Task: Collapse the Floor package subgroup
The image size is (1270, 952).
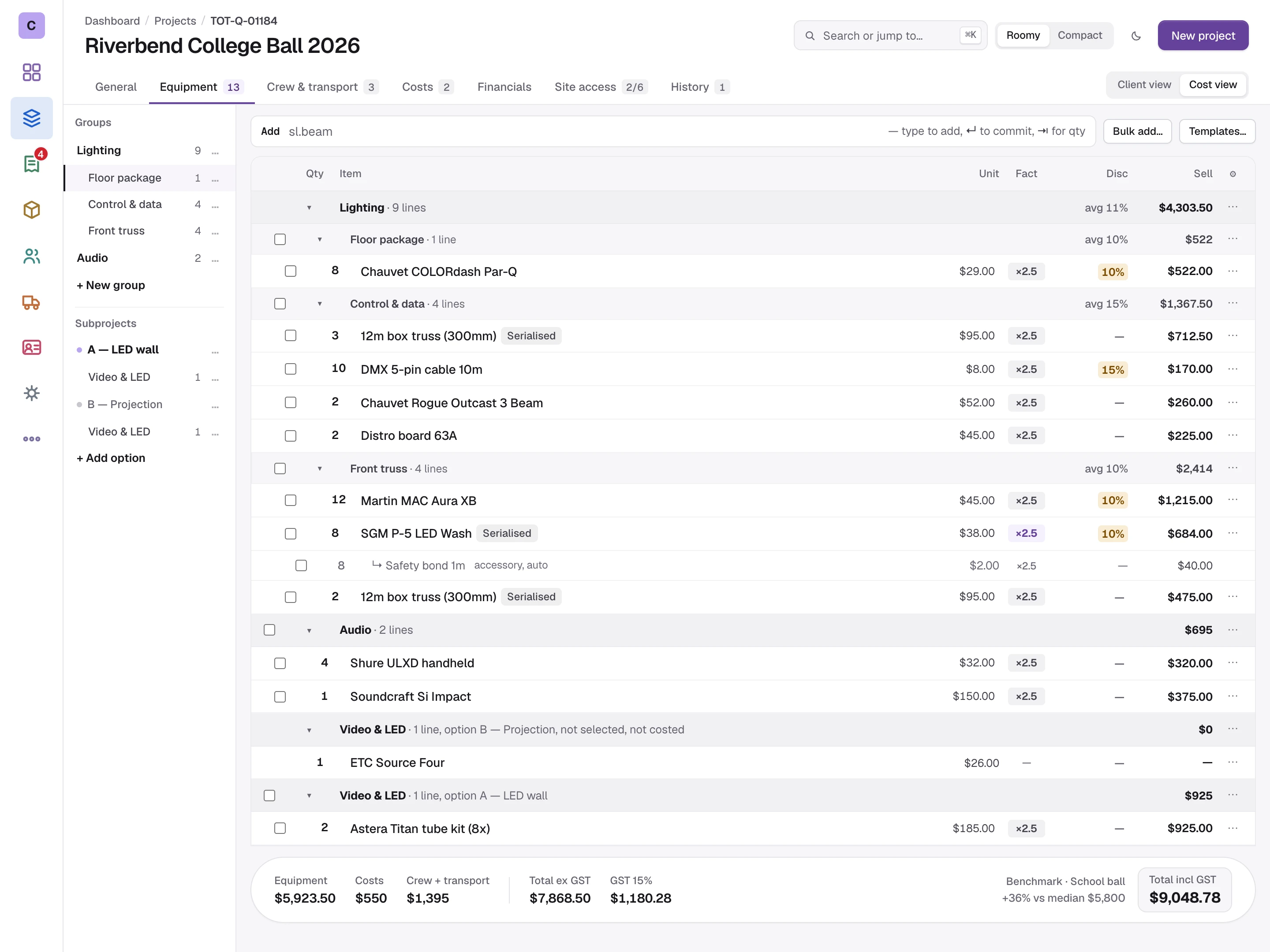Action: coord(320,240)
